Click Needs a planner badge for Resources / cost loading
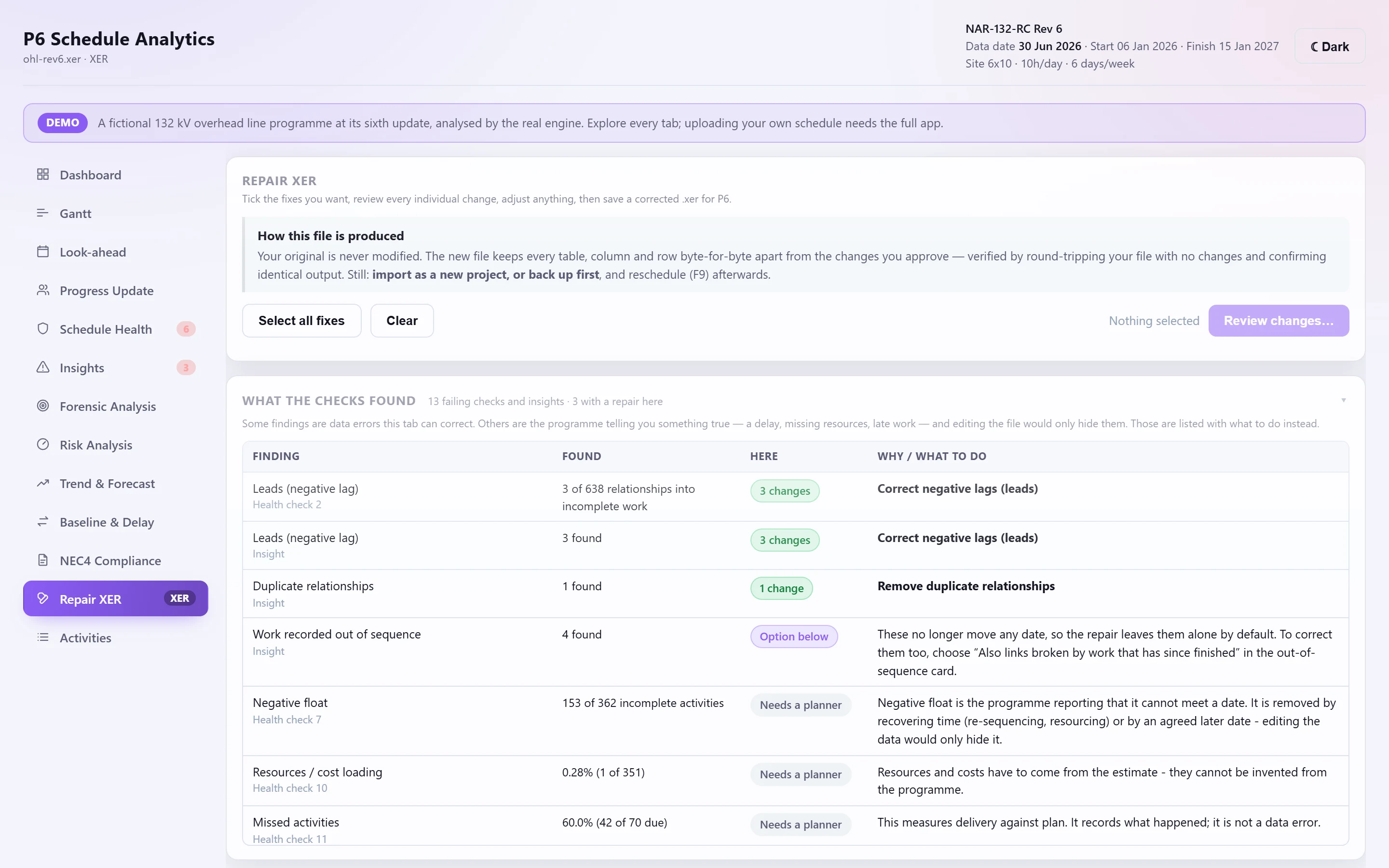 click(x=801, y=774)
